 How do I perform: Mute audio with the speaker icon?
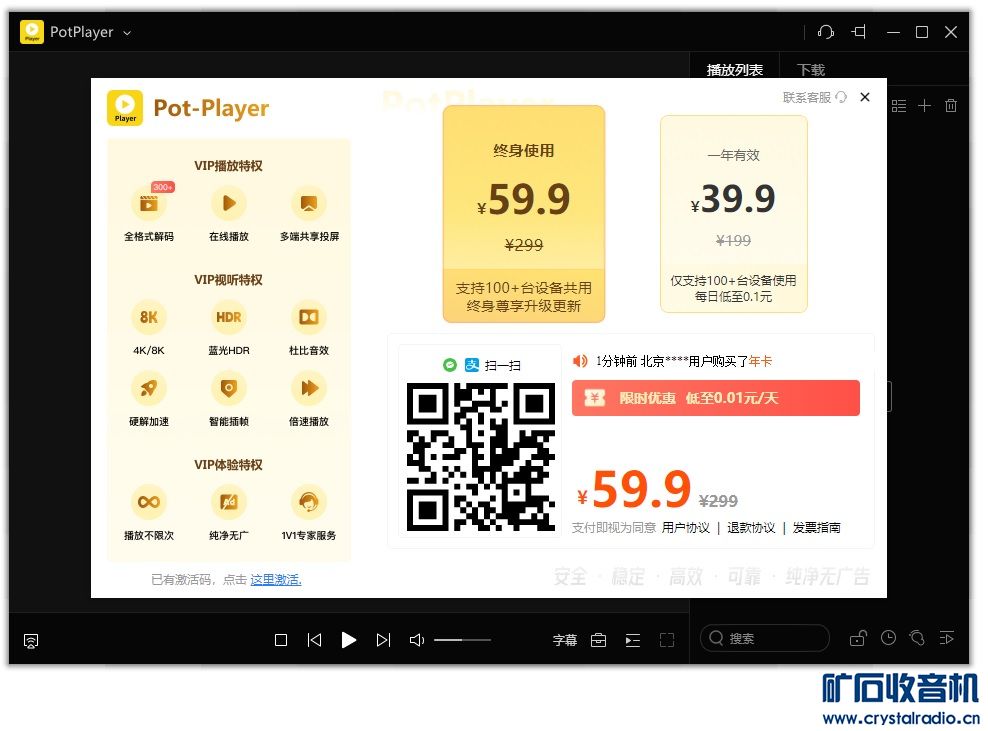(416, 640)
